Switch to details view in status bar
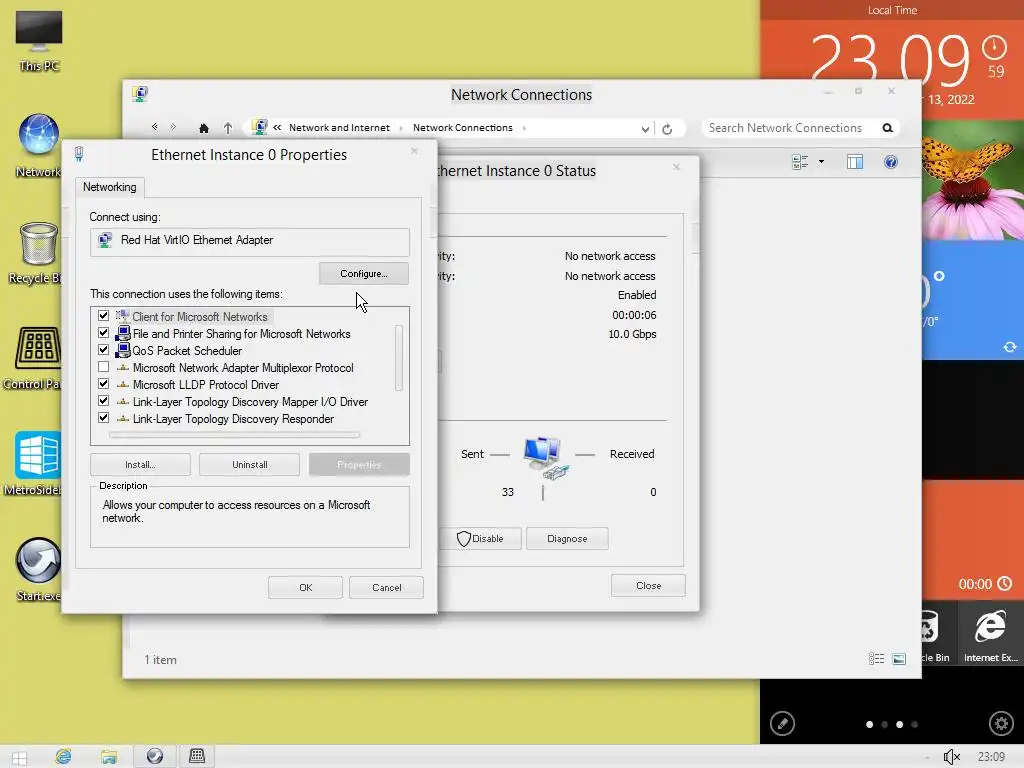Viewport: 1024px width, 768px height. (x=876, y=659)
